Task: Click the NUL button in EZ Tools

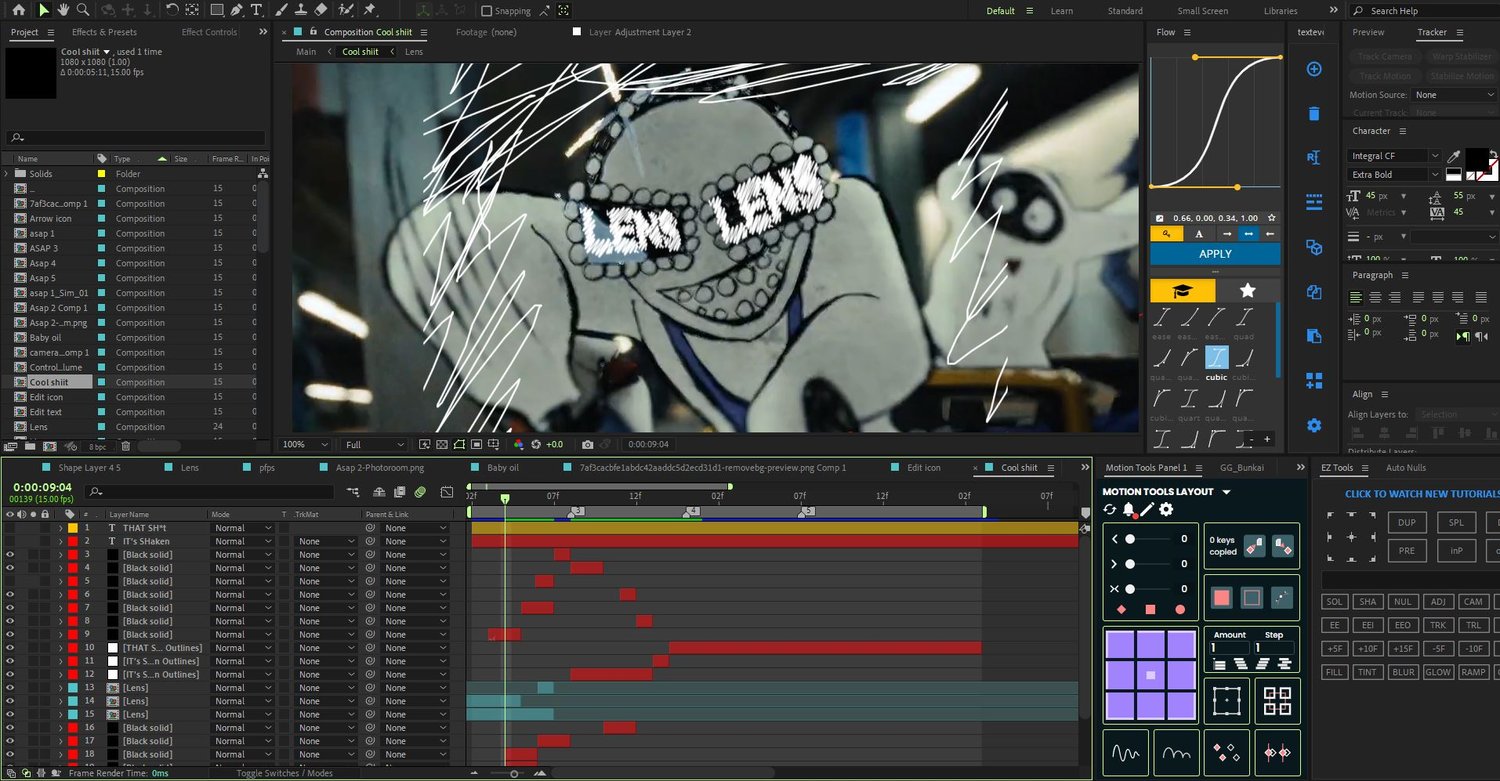Action: [x=1403, y=601]
